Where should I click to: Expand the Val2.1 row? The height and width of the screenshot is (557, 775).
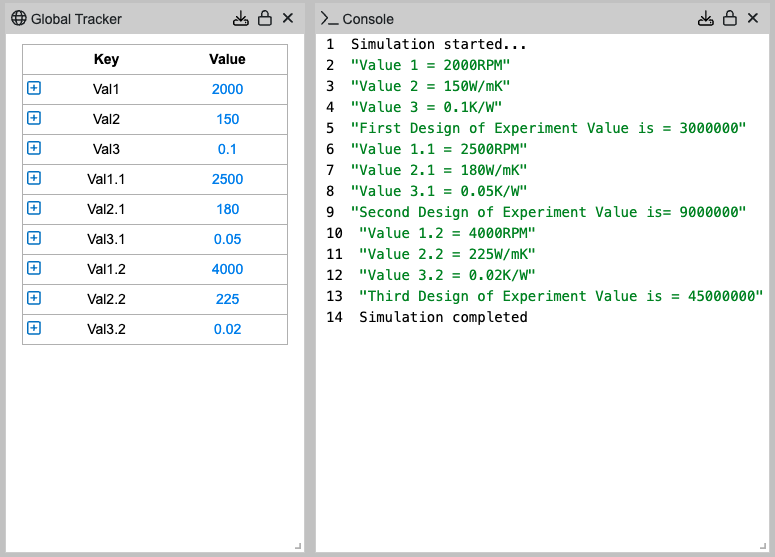pyautogui.click(x=34, y=208)
